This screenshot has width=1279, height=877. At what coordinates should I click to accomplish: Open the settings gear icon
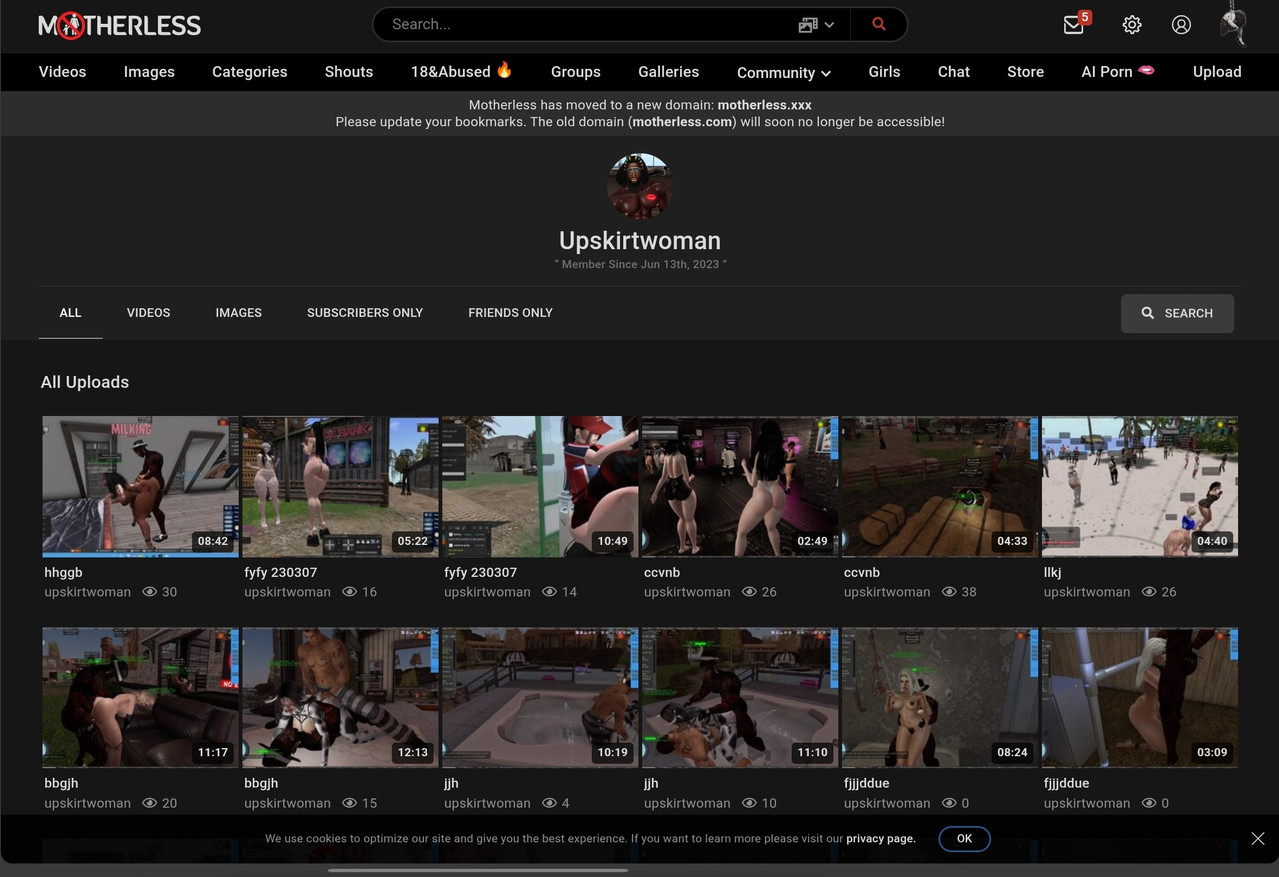point(1132,25)
